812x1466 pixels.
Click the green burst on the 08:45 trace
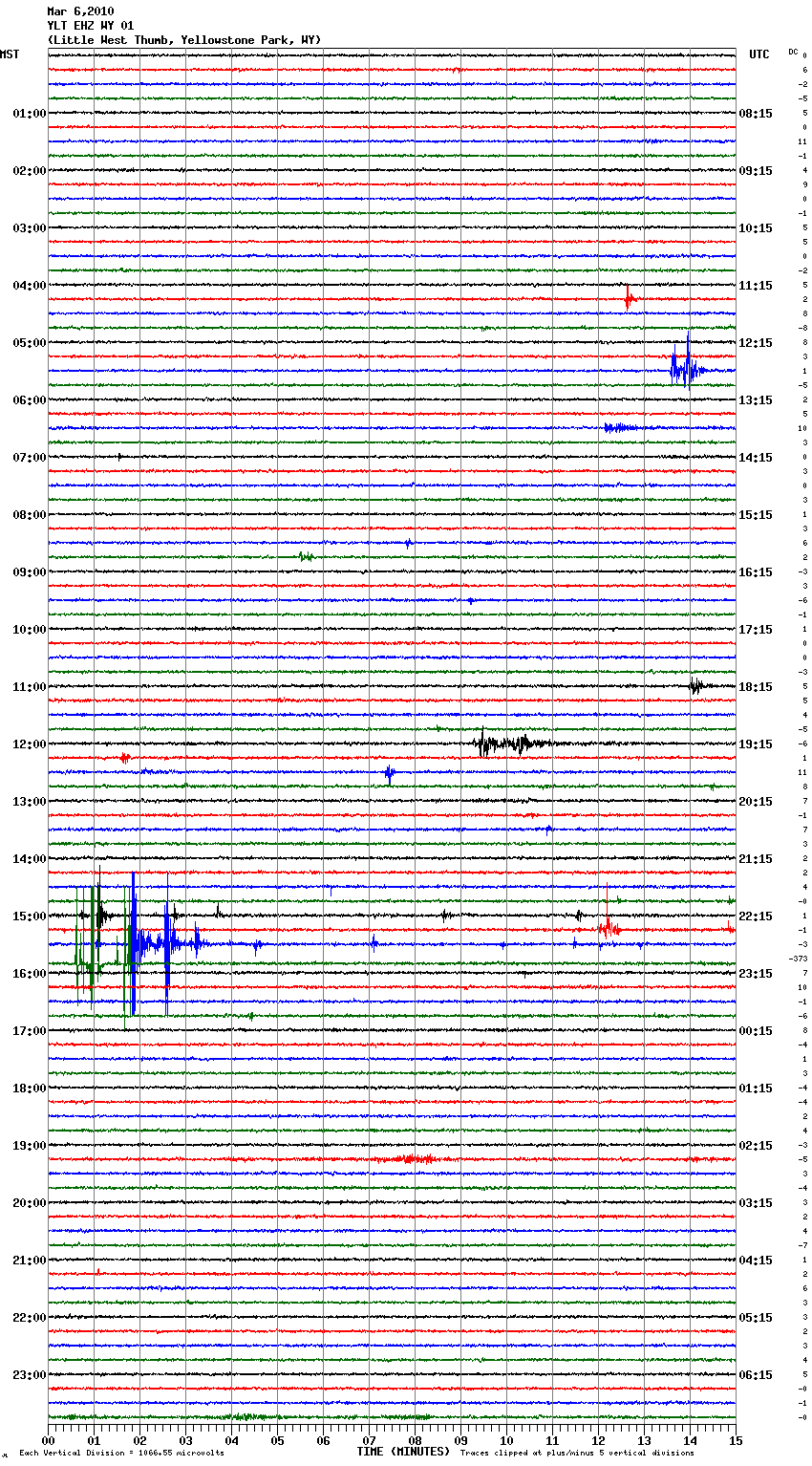306,556
